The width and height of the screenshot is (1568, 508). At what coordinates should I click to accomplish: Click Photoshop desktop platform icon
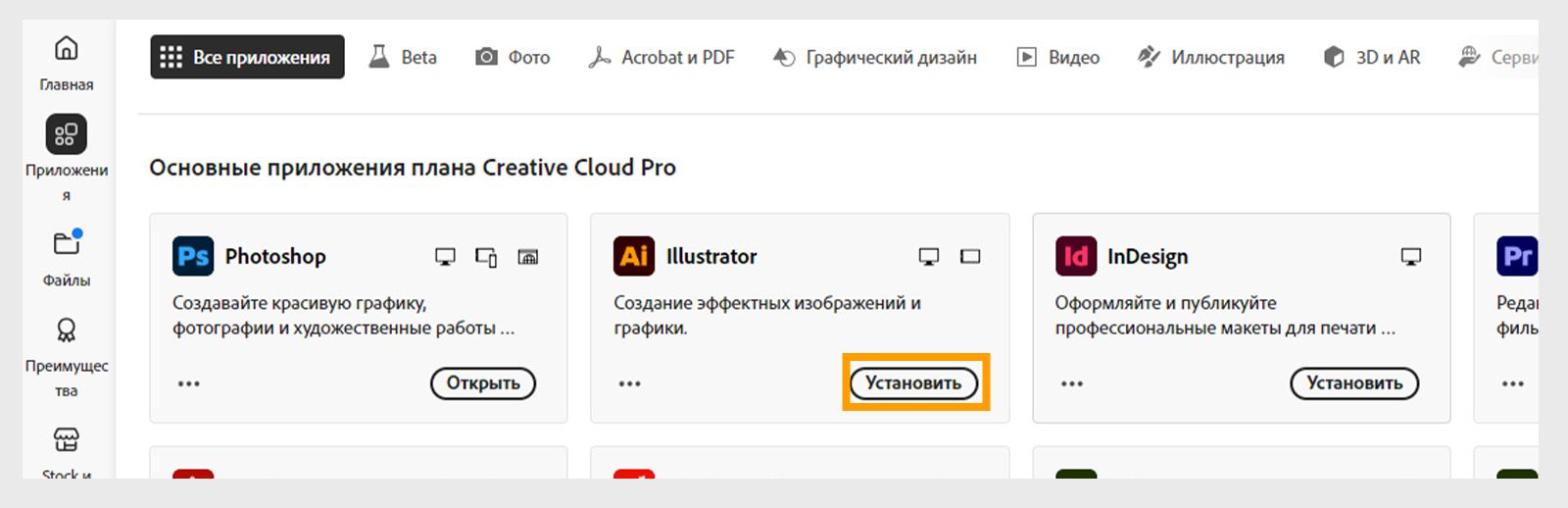pyautogui.click(x=445, y=257)
